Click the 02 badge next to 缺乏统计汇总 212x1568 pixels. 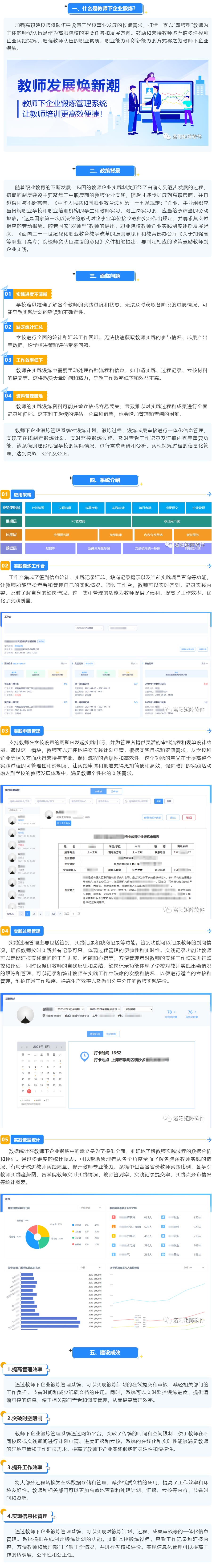[8, 327]
